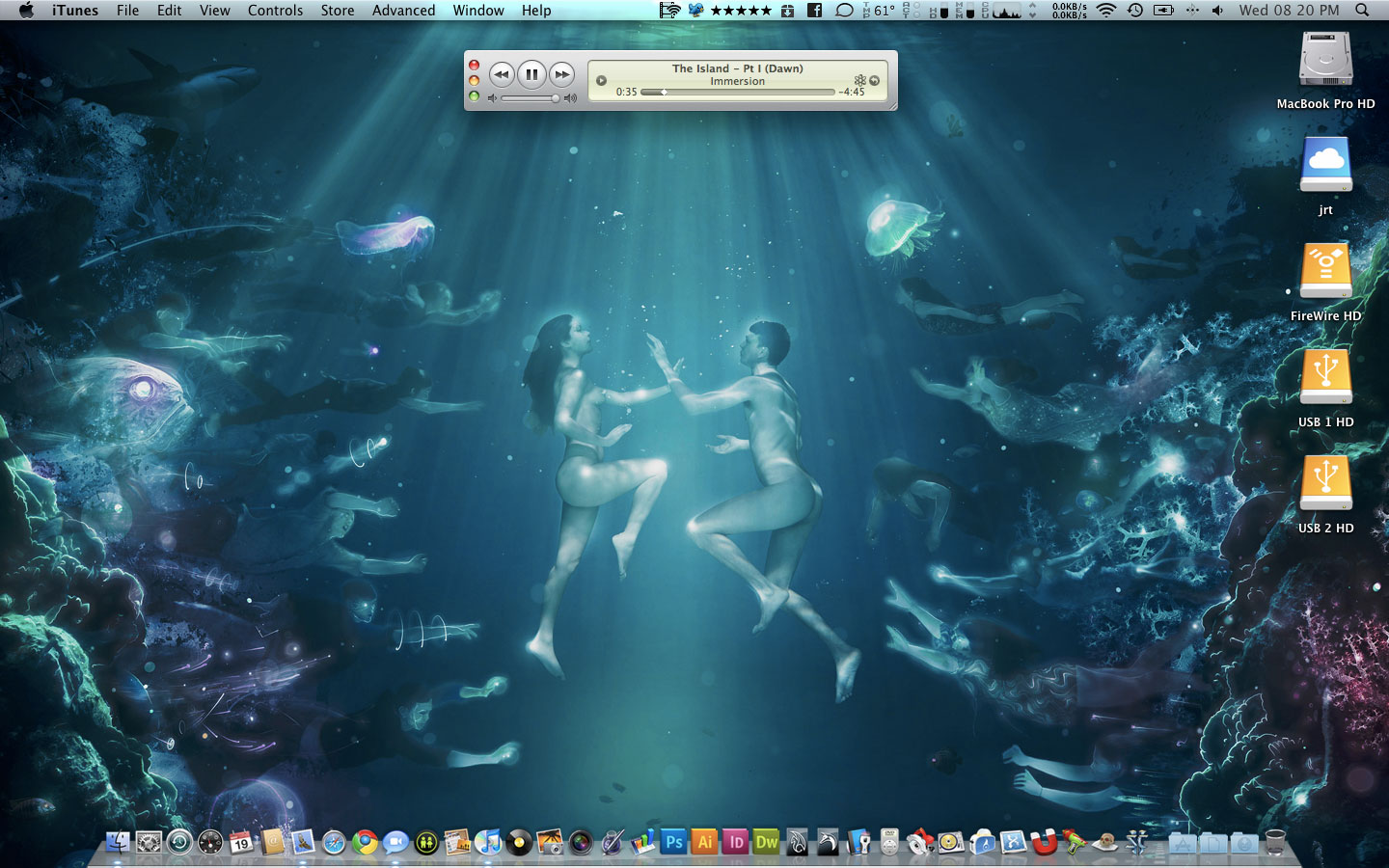Open the Facebook menu bar icon

pyautogui.click(x=814, y=11)
